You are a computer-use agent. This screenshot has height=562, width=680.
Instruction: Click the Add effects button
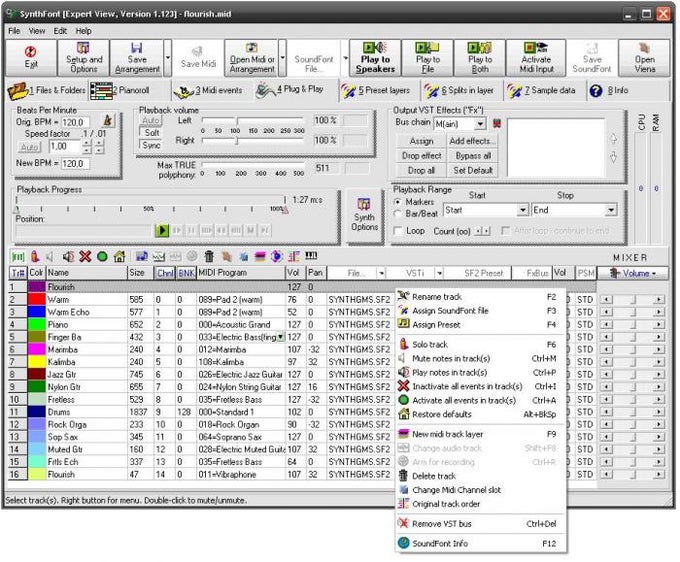[x=472, y=141]
